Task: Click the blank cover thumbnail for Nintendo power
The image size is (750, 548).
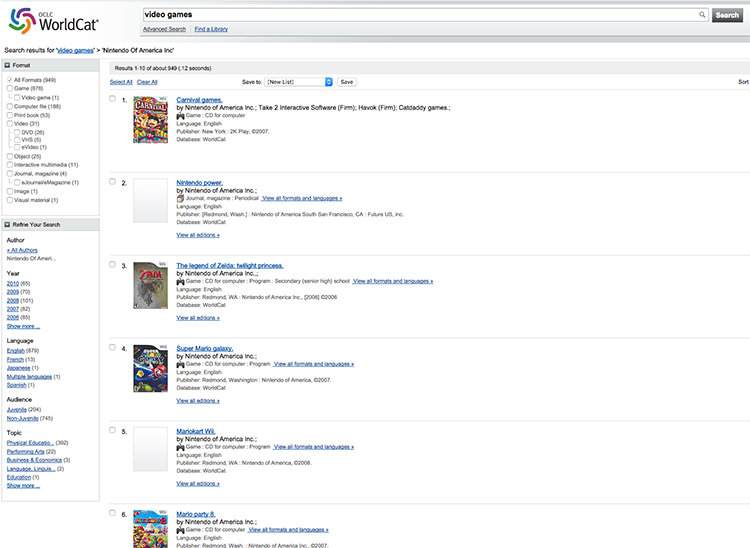Action: click(x=151, y=200)
